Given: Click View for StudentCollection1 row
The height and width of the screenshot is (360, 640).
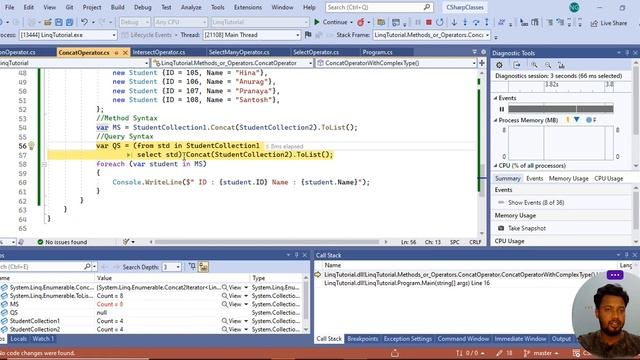Looking at the screenshot, I should [234, 321].
